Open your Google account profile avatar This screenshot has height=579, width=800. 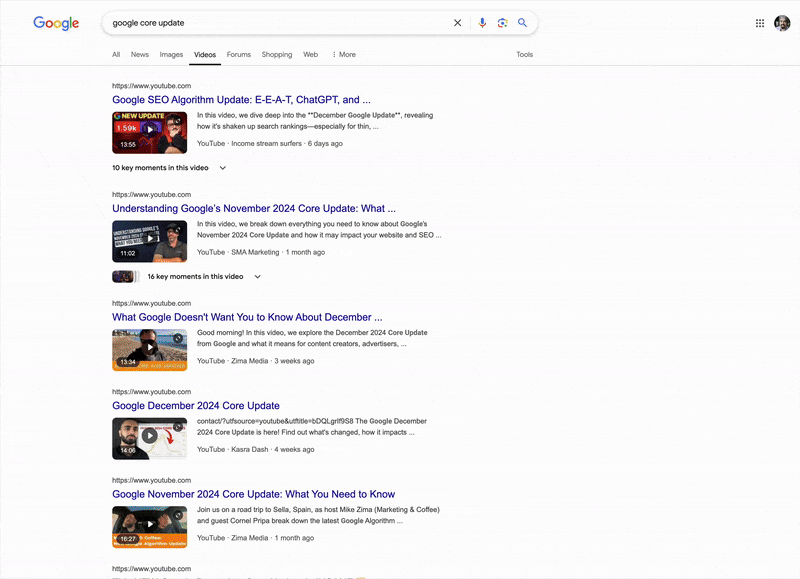[782, 22]
